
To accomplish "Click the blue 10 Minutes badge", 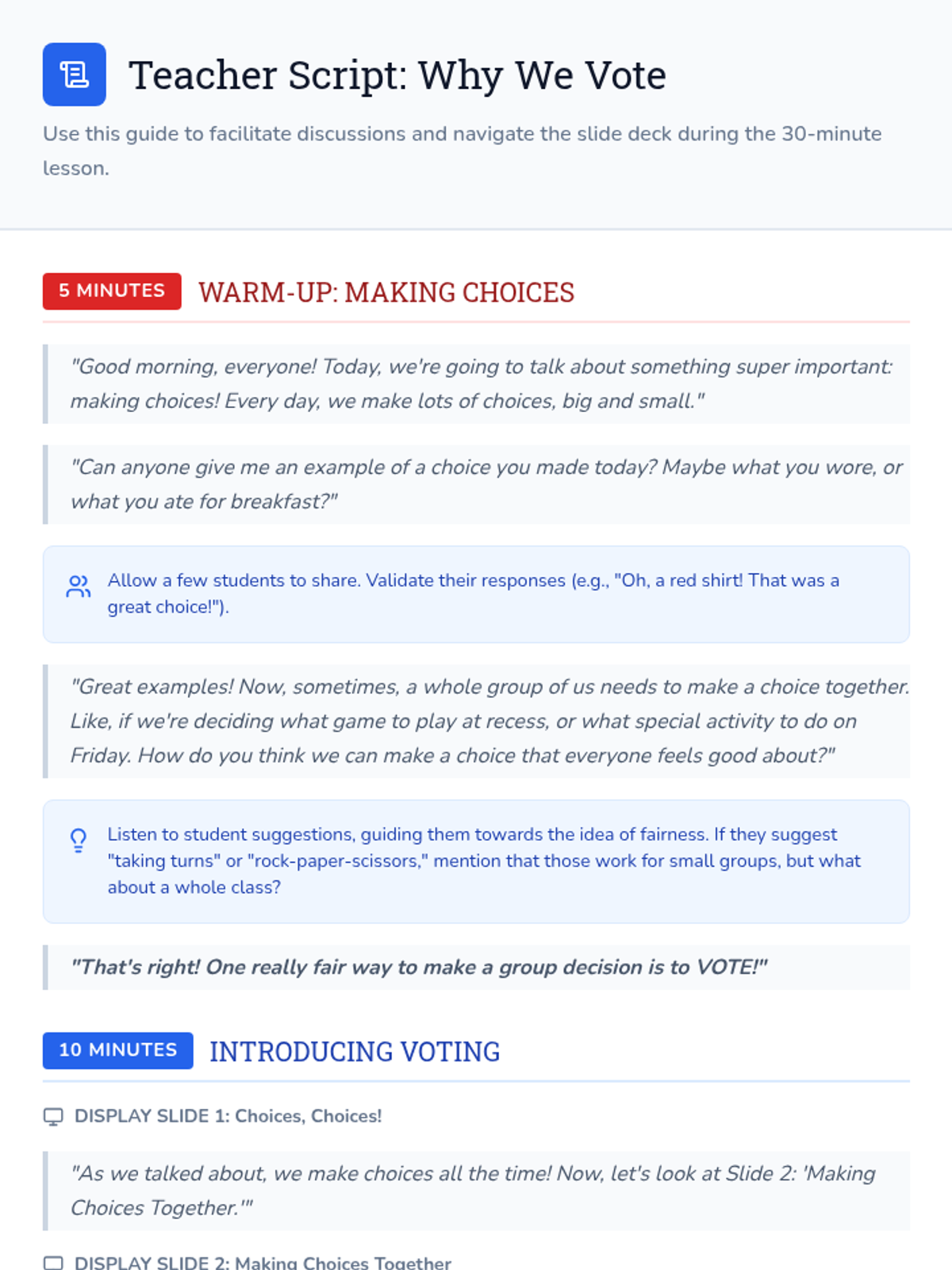I will point(117,1050).
